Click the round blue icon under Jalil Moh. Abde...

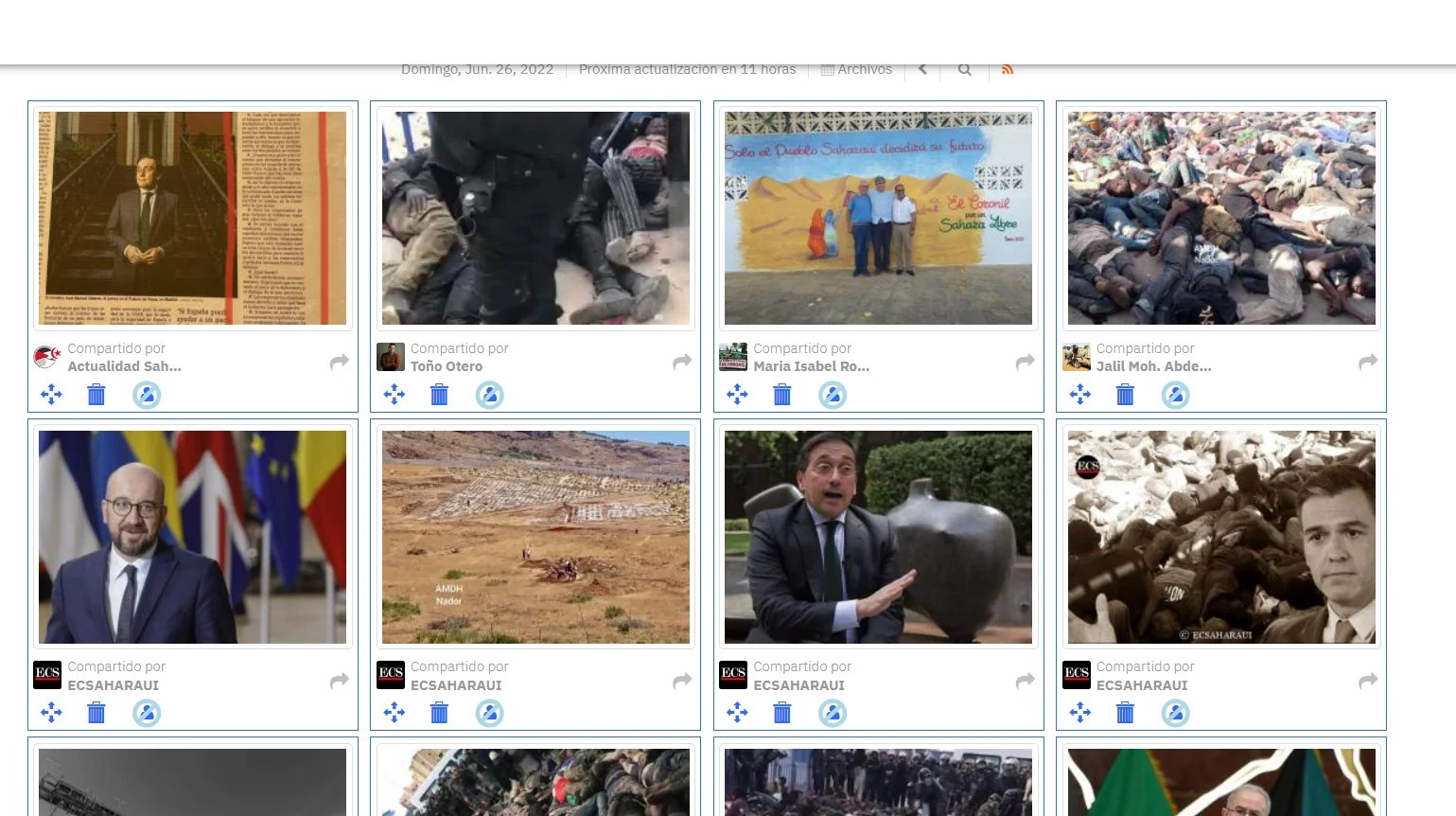pos(1175,395)
